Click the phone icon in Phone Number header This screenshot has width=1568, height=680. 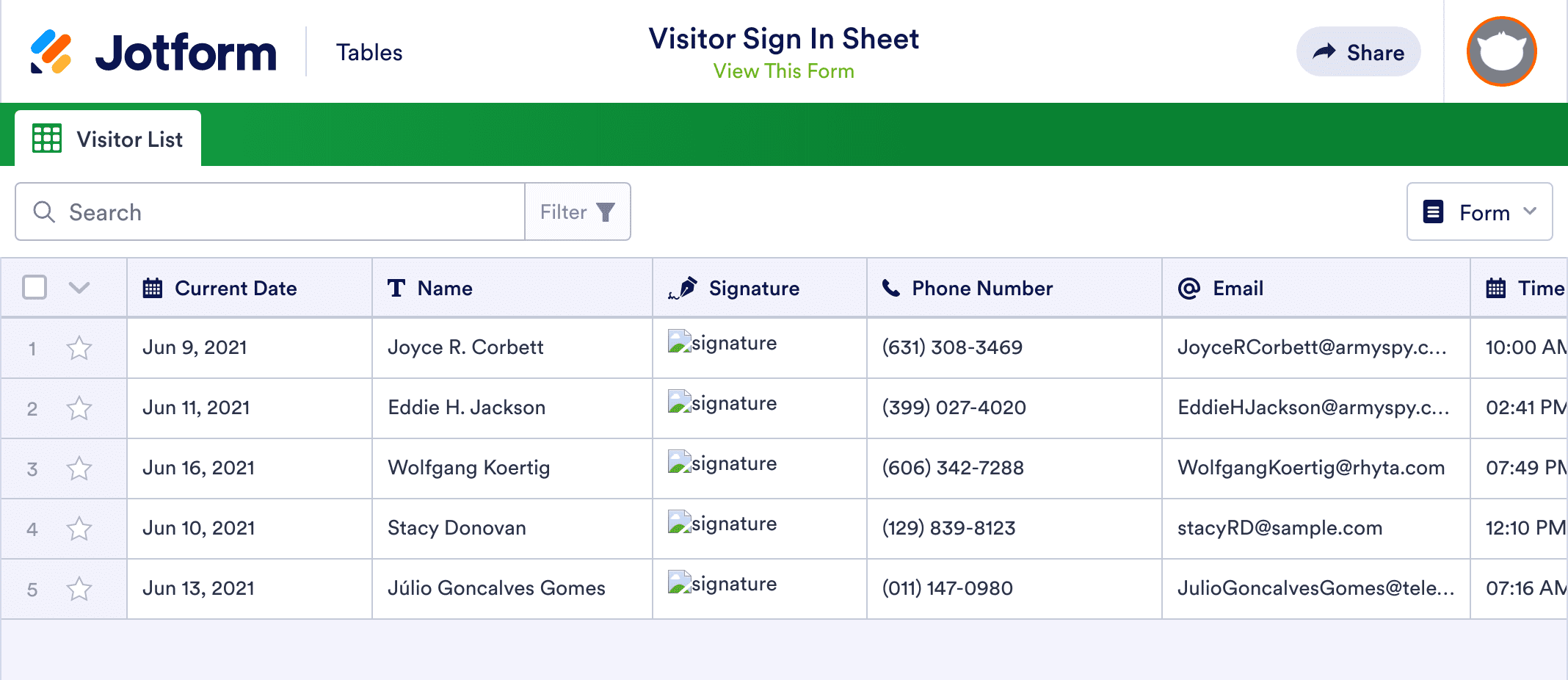click(x=890, y=288)
